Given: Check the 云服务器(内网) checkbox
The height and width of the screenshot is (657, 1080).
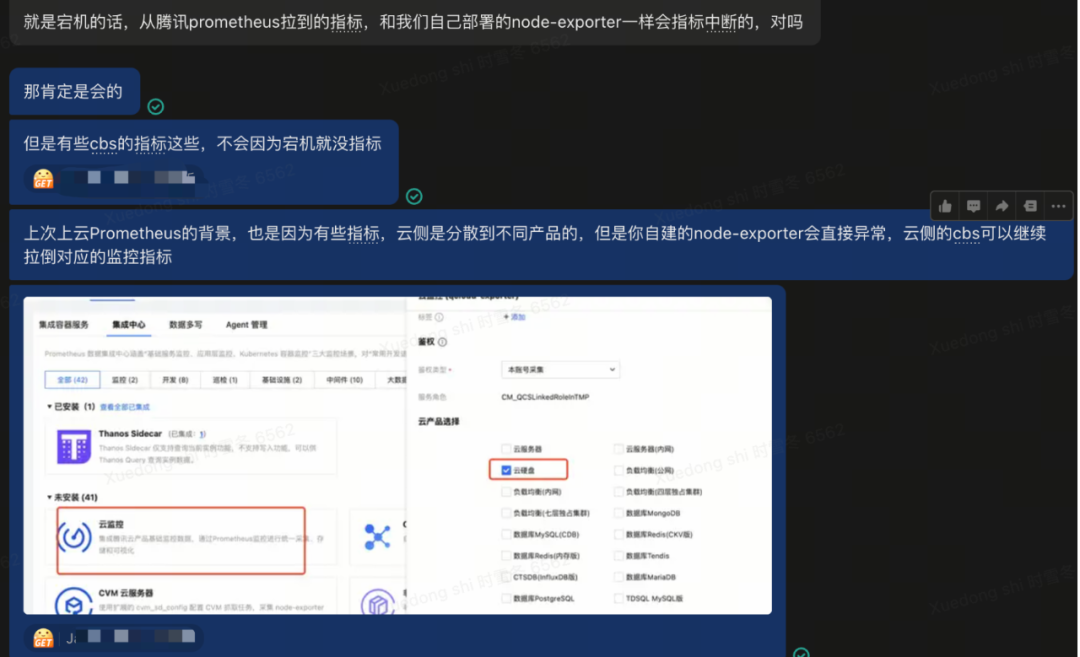Looking at the screenshot, I should (x=619, y=449).
